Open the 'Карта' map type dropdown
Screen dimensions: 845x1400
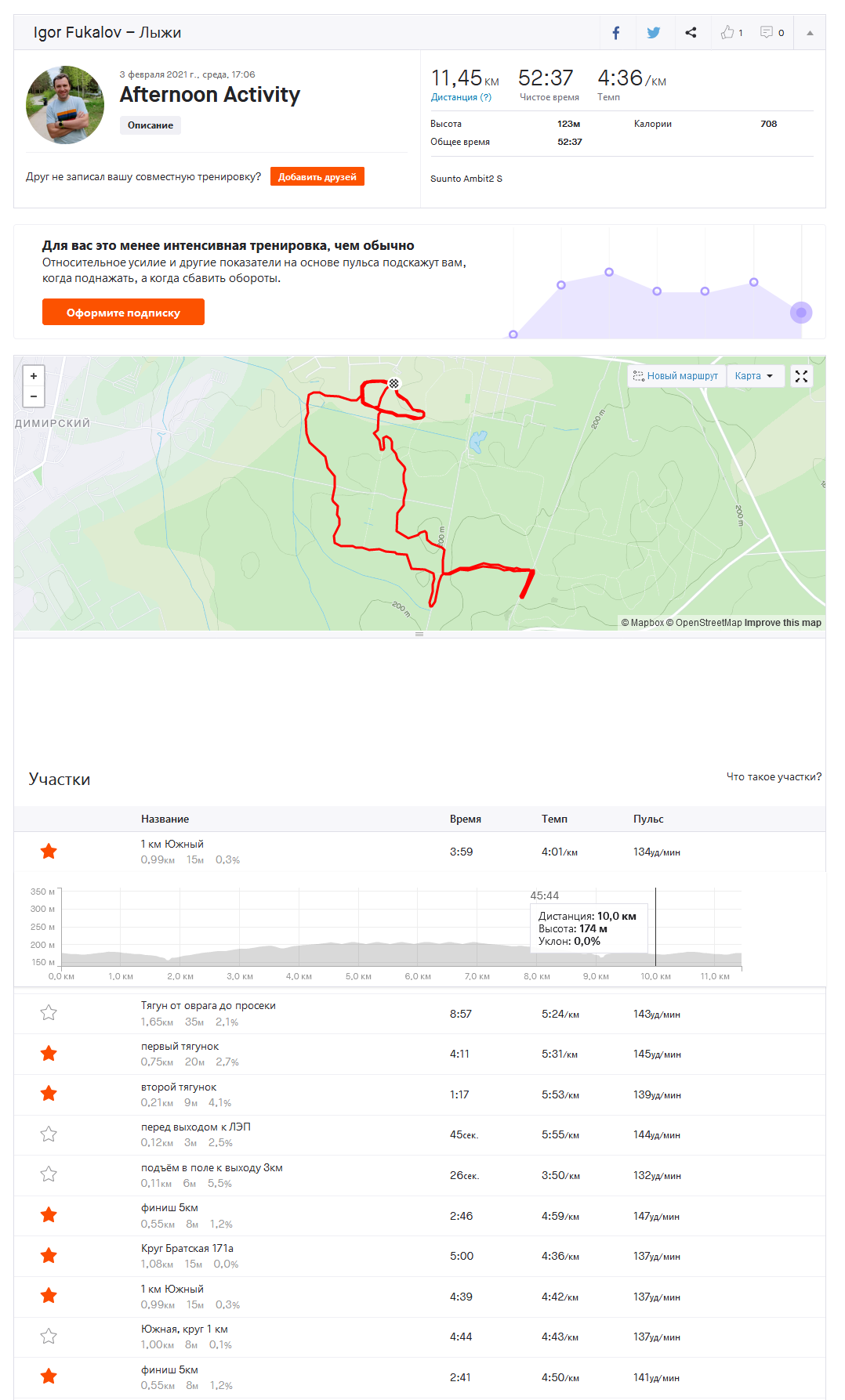pos(754,377)
